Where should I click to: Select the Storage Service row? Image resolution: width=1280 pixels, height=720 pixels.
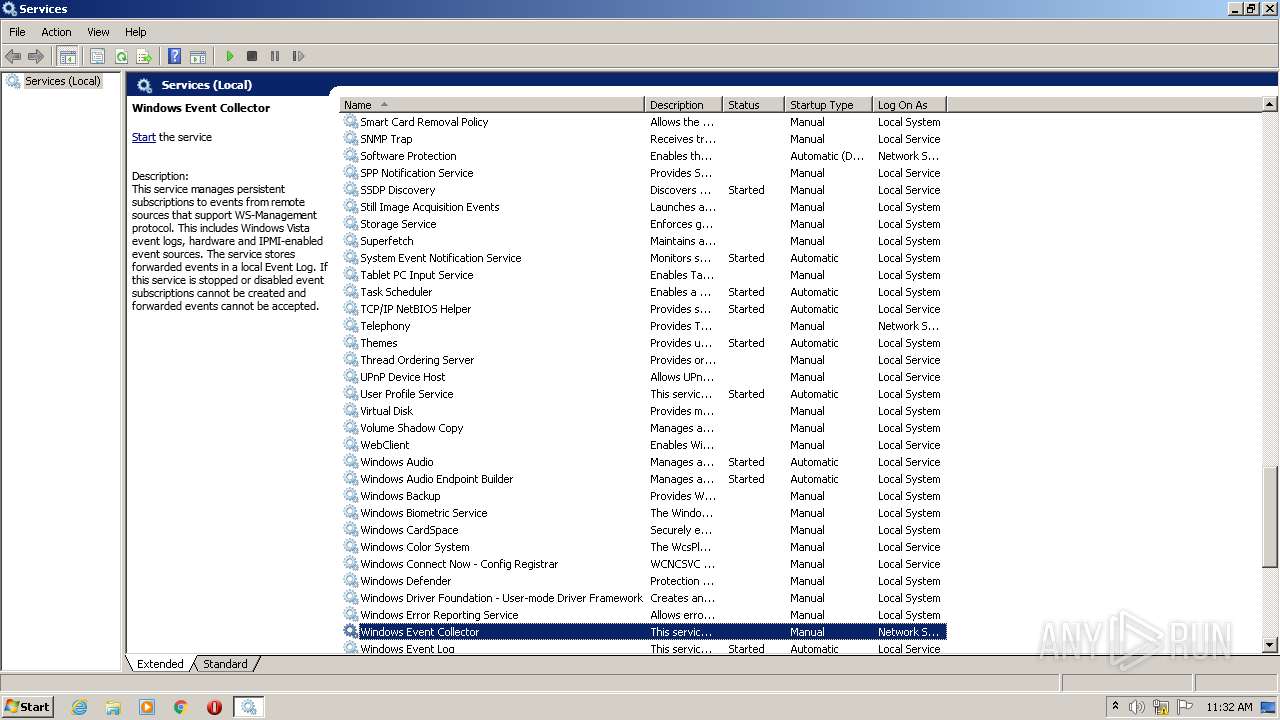click(x=643, y=224)
